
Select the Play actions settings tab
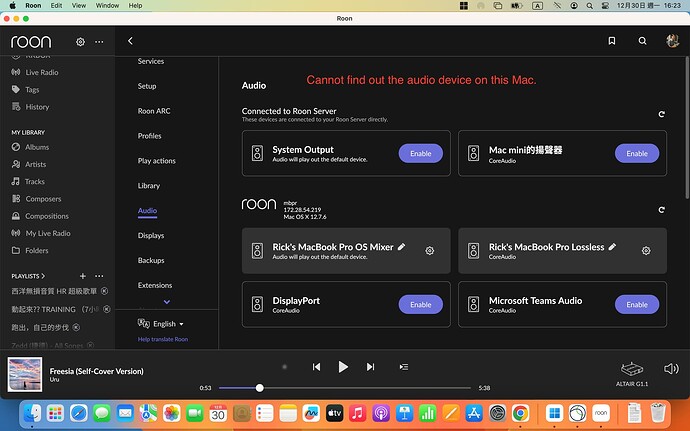157,161
